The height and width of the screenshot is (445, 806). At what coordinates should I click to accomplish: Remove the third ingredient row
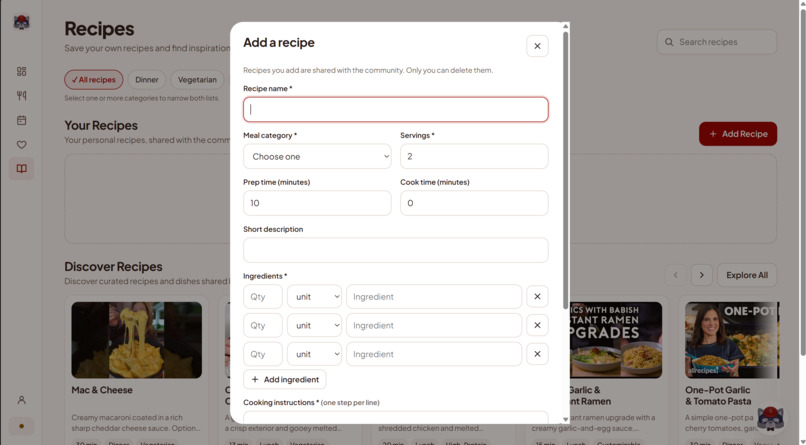(537, 354)
